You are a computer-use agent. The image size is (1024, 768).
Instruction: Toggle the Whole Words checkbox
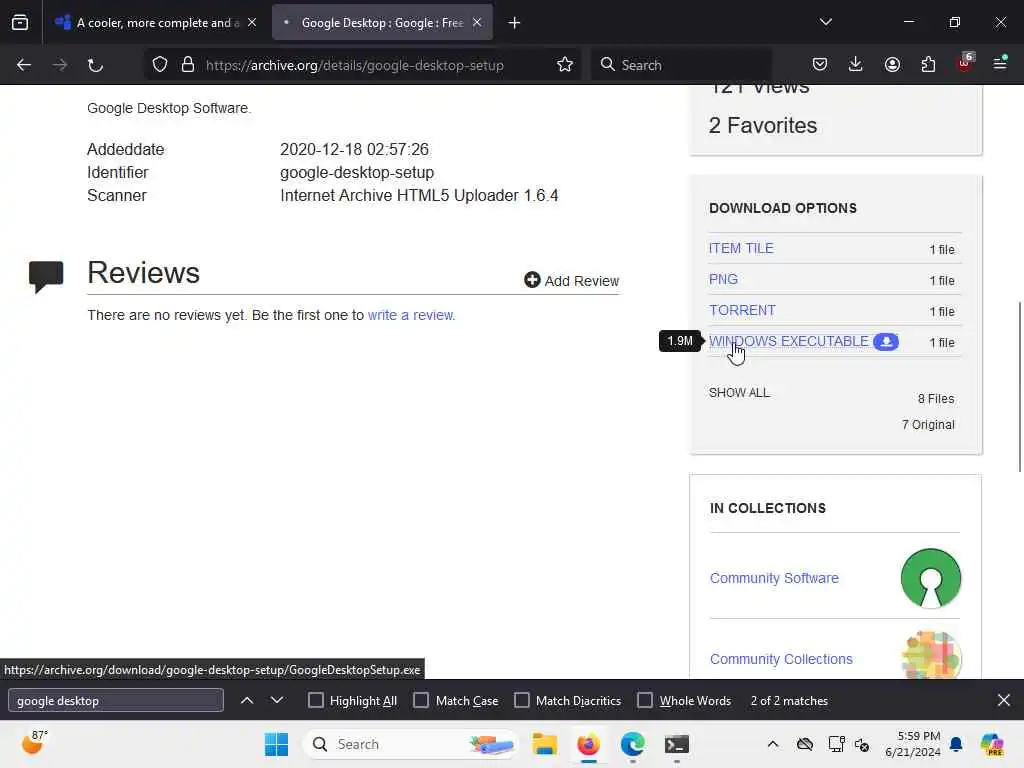coord(645,701)
